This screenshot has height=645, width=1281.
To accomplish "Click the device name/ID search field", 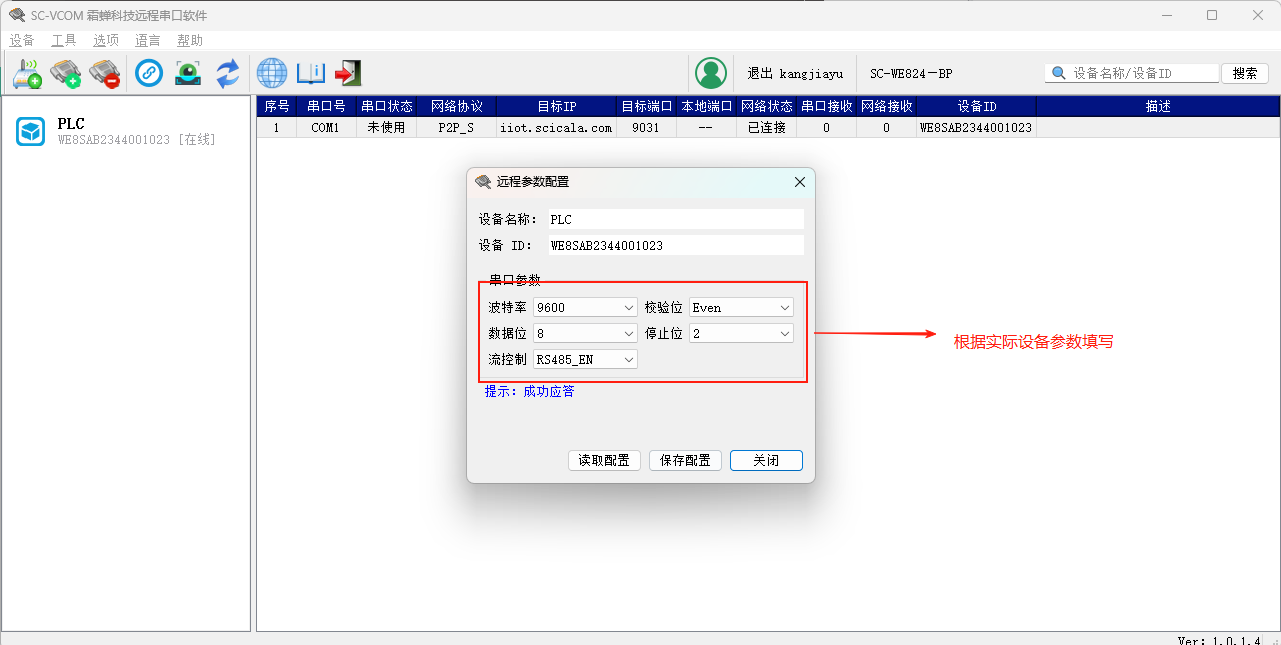I will 1132,73.
